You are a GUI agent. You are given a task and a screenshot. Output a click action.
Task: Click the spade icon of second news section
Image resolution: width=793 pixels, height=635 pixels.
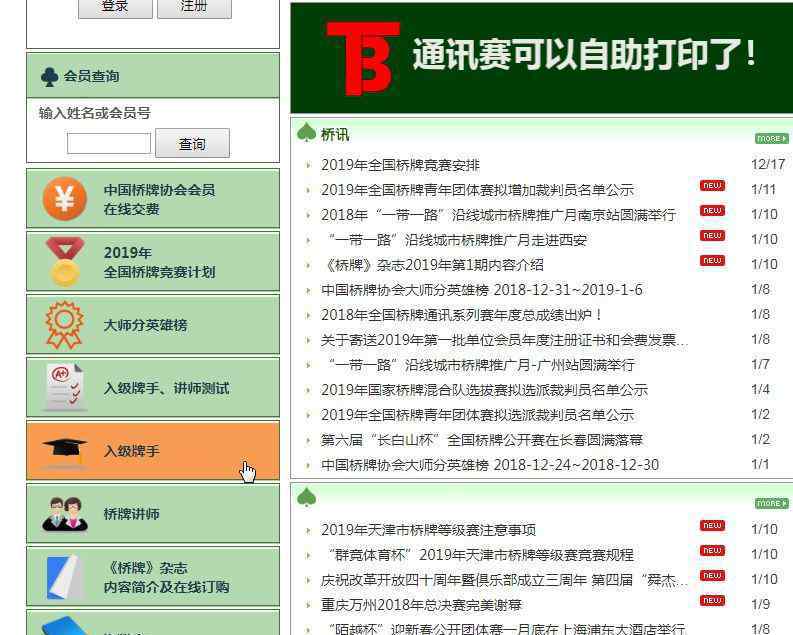coord(306,497)
